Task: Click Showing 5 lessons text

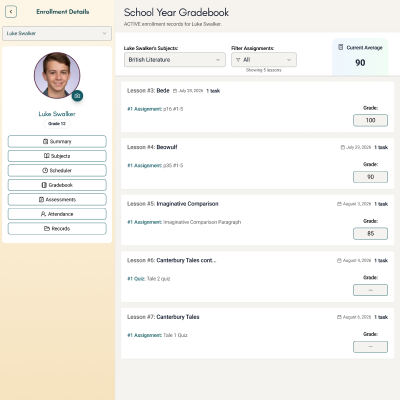Action: (264, 70)
